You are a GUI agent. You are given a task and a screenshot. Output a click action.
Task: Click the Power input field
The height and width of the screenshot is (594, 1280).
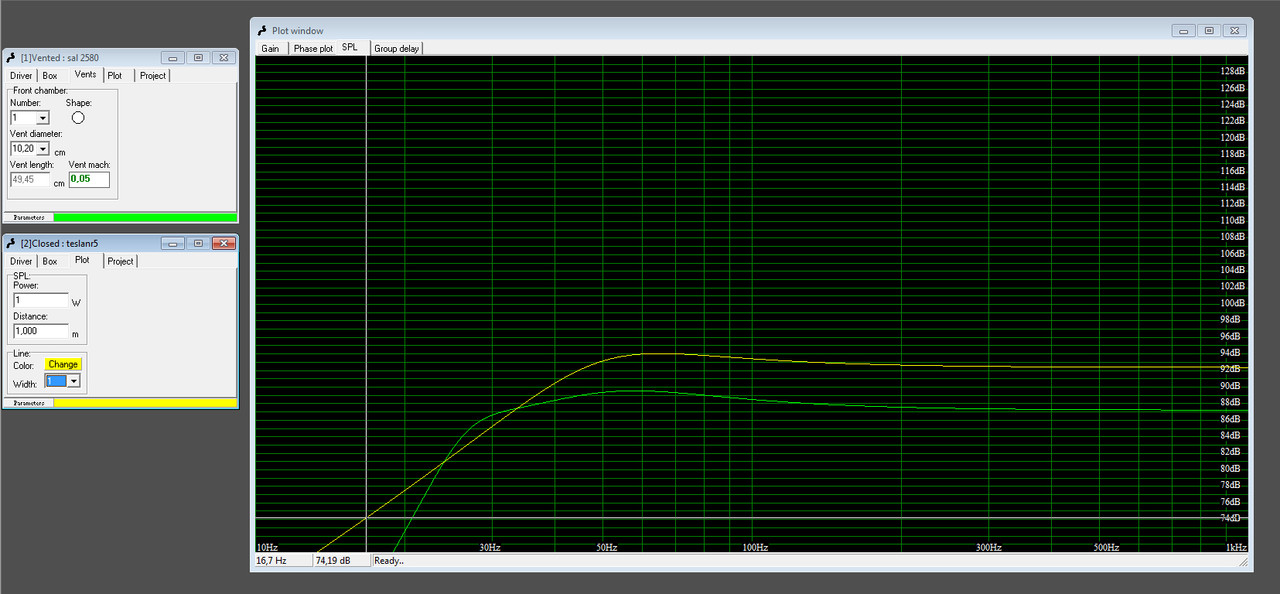40,300
